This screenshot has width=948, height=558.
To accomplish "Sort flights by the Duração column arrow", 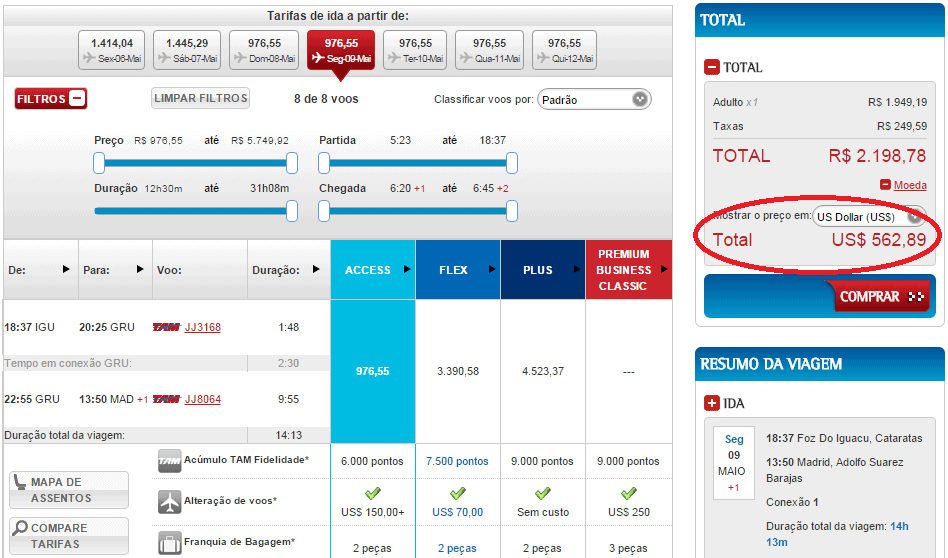I will pyautogui.click(x=316, y=269).
